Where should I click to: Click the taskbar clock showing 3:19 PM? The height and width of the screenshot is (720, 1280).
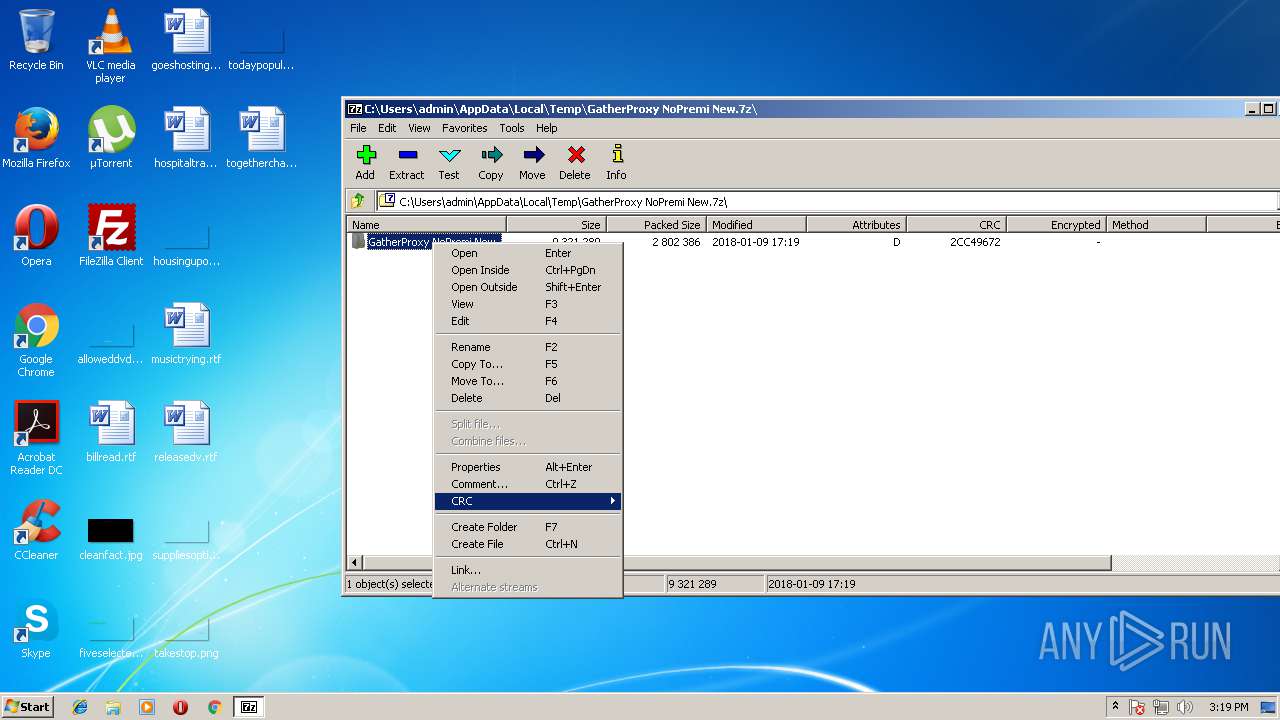pyautogui.click(x=1228, y=707)
